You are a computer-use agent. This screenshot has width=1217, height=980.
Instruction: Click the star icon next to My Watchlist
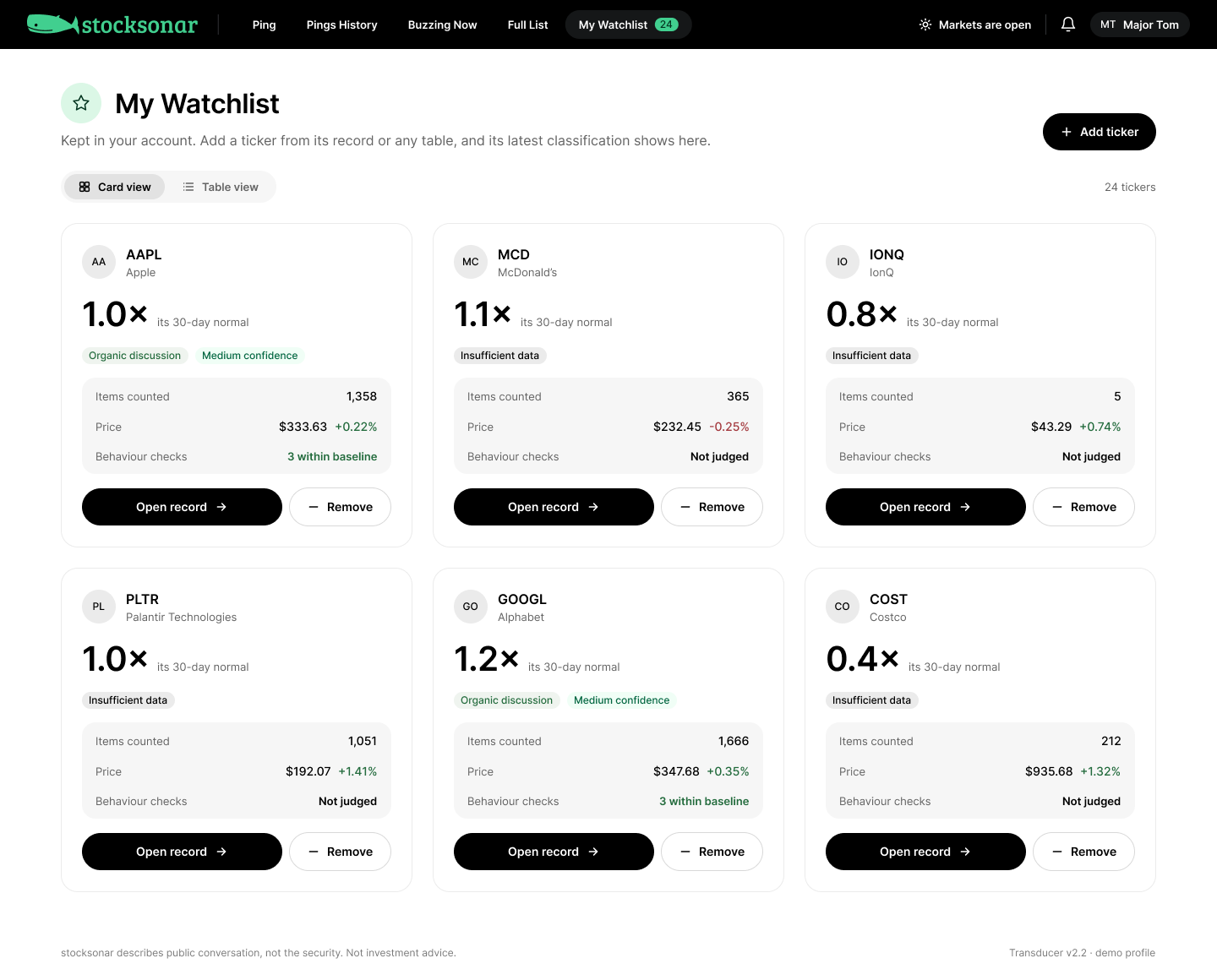(x=81, y=103)
